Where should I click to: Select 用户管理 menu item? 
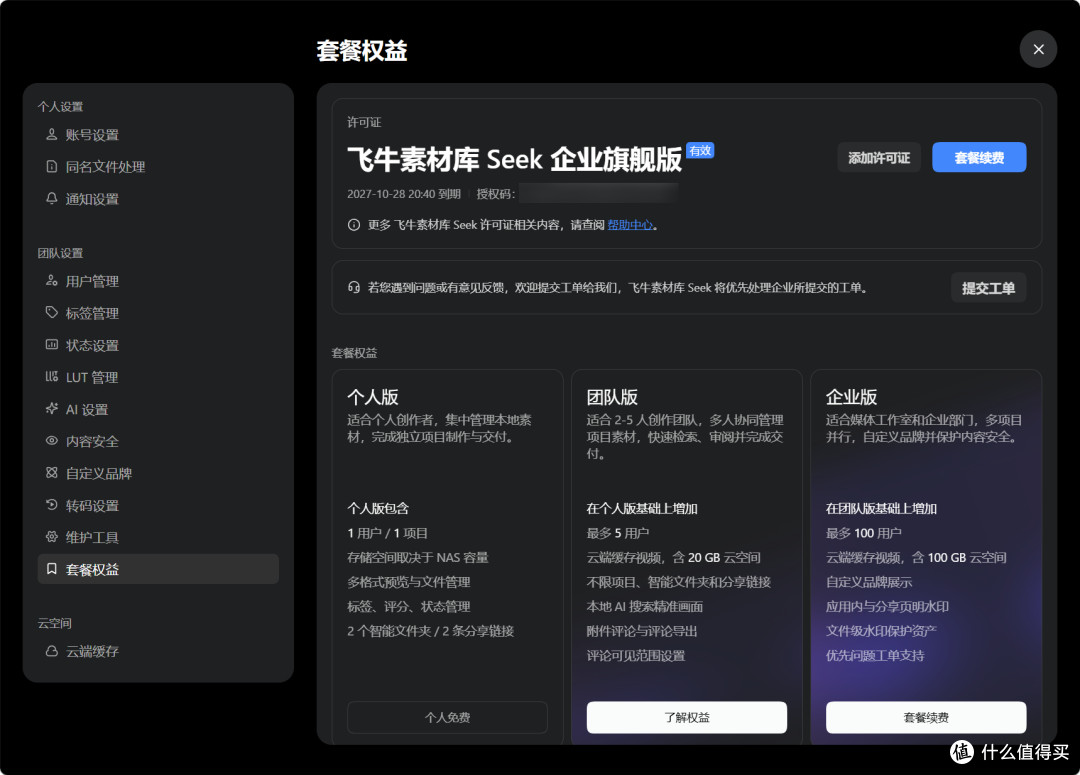coord(92,281)
